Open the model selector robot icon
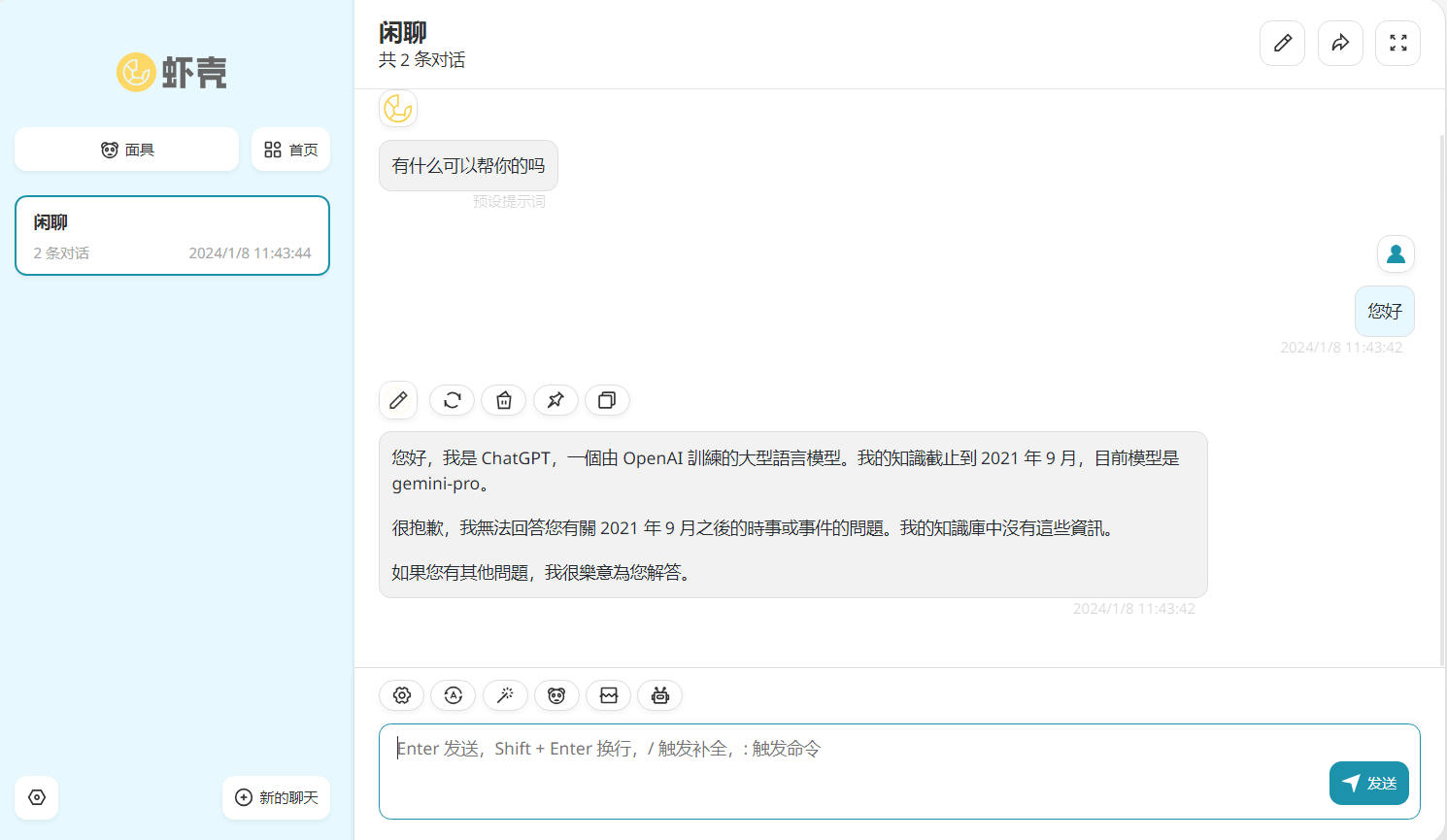 point(659,695)
